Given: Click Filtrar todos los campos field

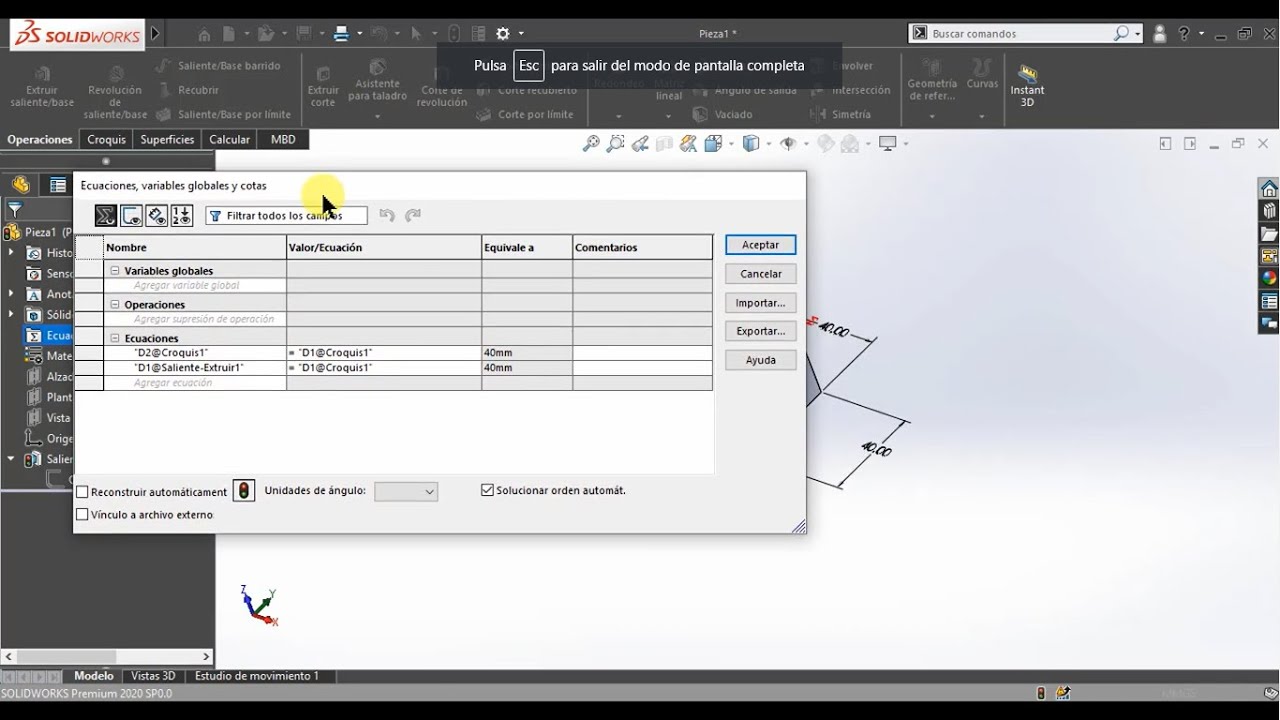Looking at the screenshot, I should click(x=286, y=216).
